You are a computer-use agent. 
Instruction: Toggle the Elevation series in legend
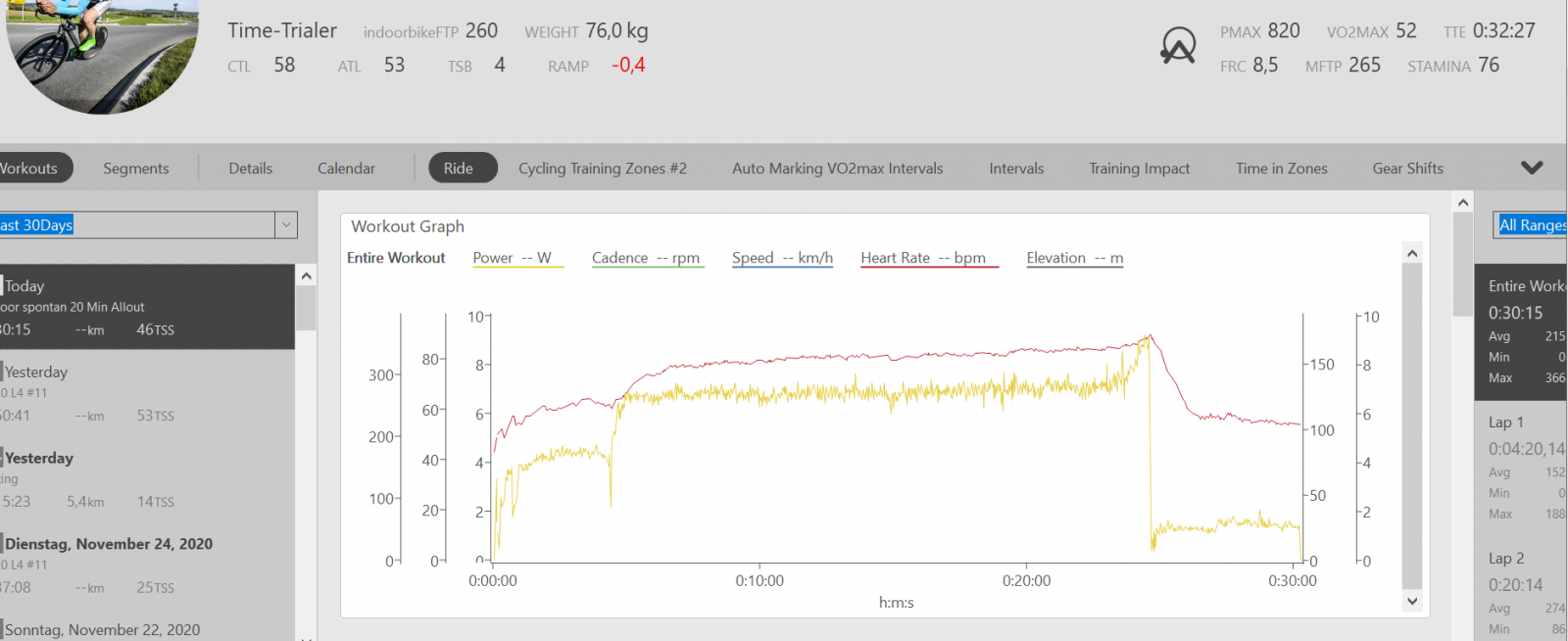click(x=1075, y=258)
